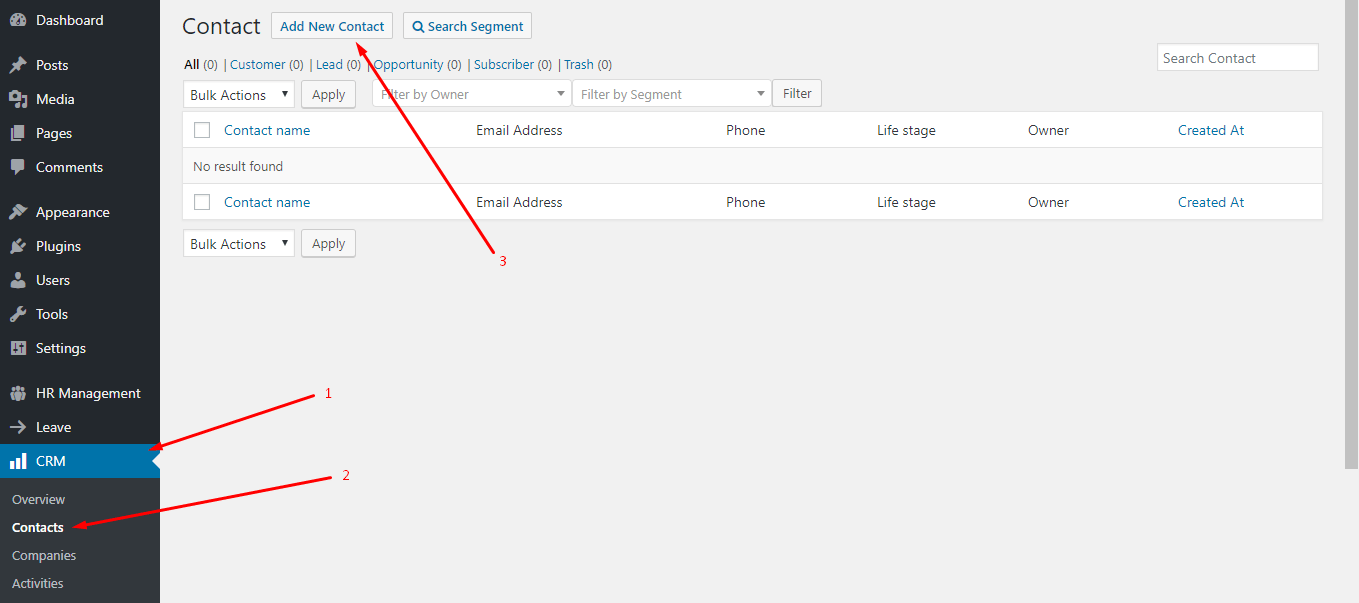The image size is (1359, 603).
Task: Expand the Filter by Segment dropdown
Action: point(671,94)
